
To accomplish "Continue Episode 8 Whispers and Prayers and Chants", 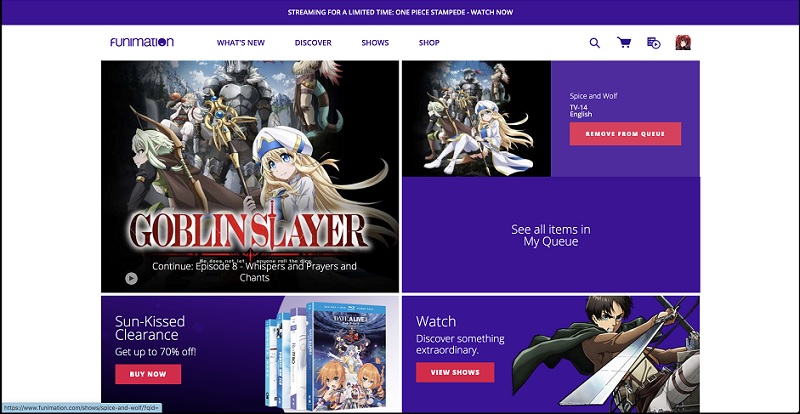I will pos(255,272).
